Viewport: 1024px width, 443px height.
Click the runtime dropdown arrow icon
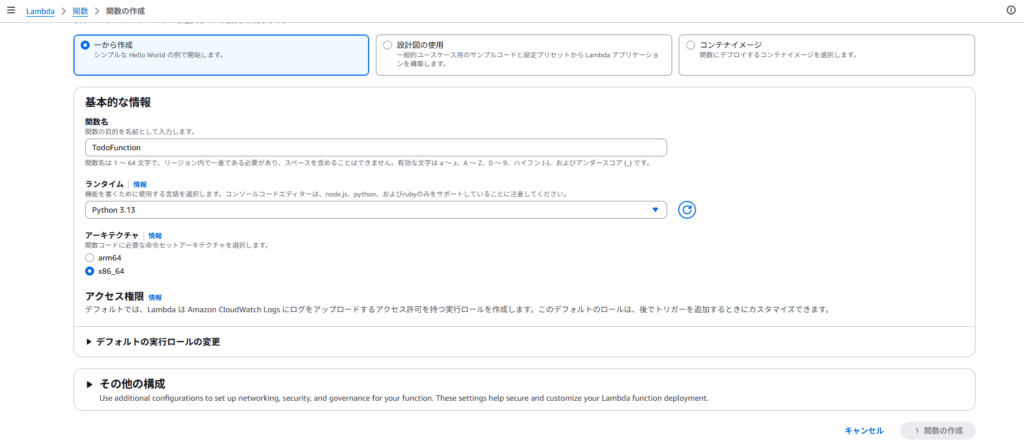click(x=655, y=210)
